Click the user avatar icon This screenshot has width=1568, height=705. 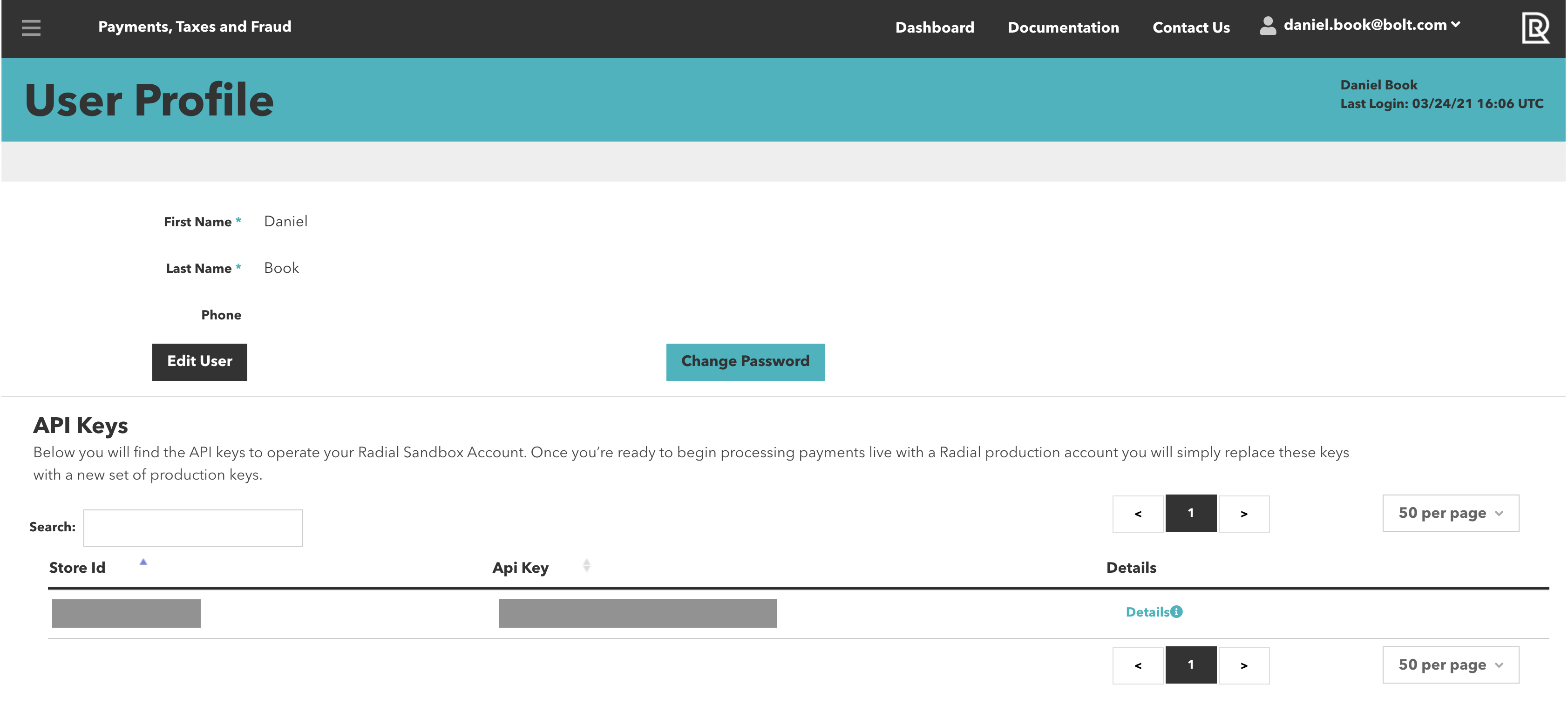(1268, 26)
